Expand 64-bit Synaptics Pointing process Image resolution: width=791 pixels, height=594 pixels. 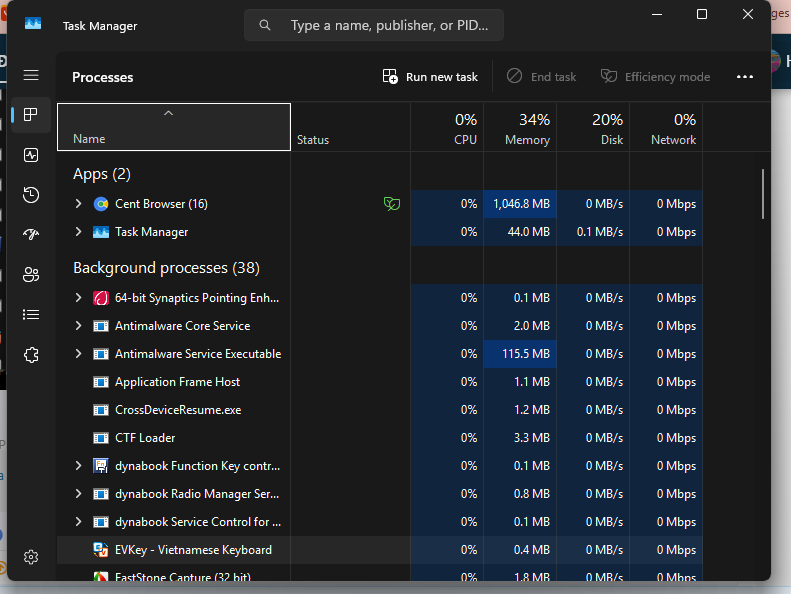click(x=78, y=298)
